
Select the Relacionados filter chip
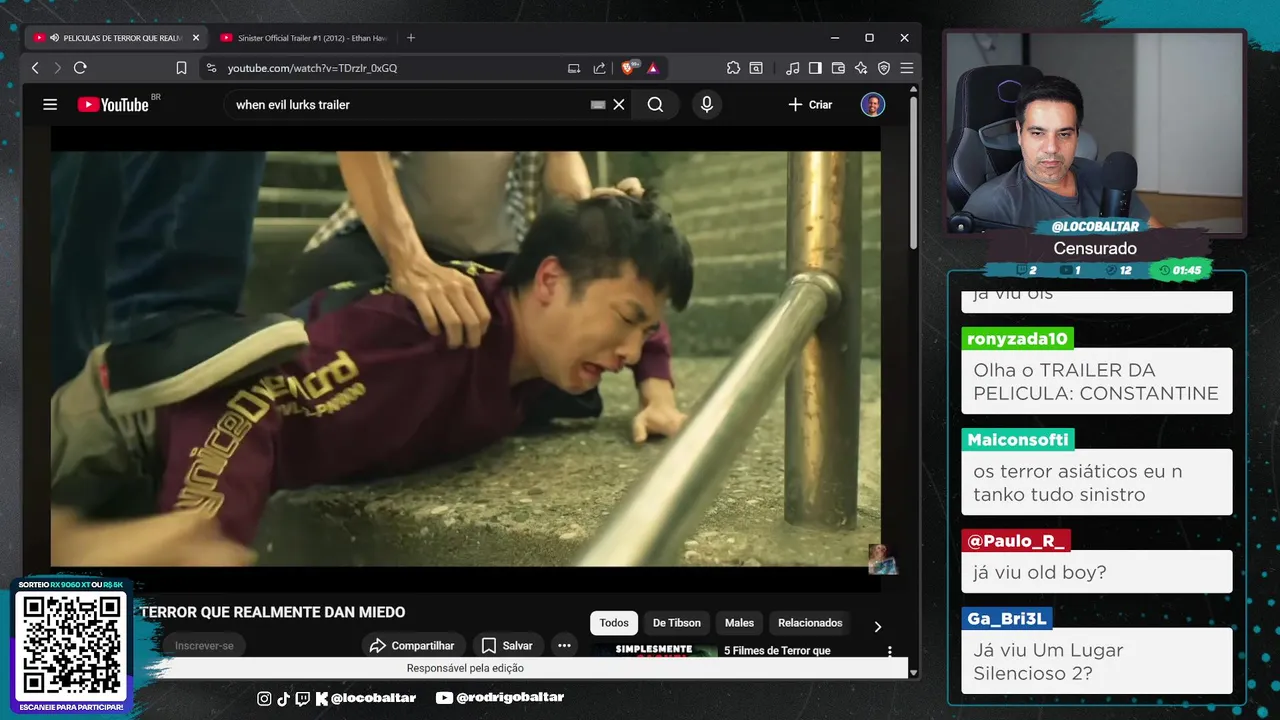[x=810, y=623]
